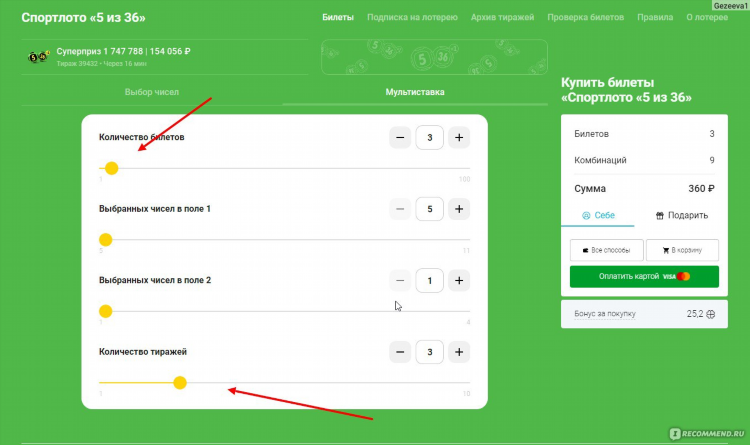Image resolution: width=750 pixels, height=445 pixels.
Task: Click the wallet icon in Все способы
Action: (x=585, y=250)
